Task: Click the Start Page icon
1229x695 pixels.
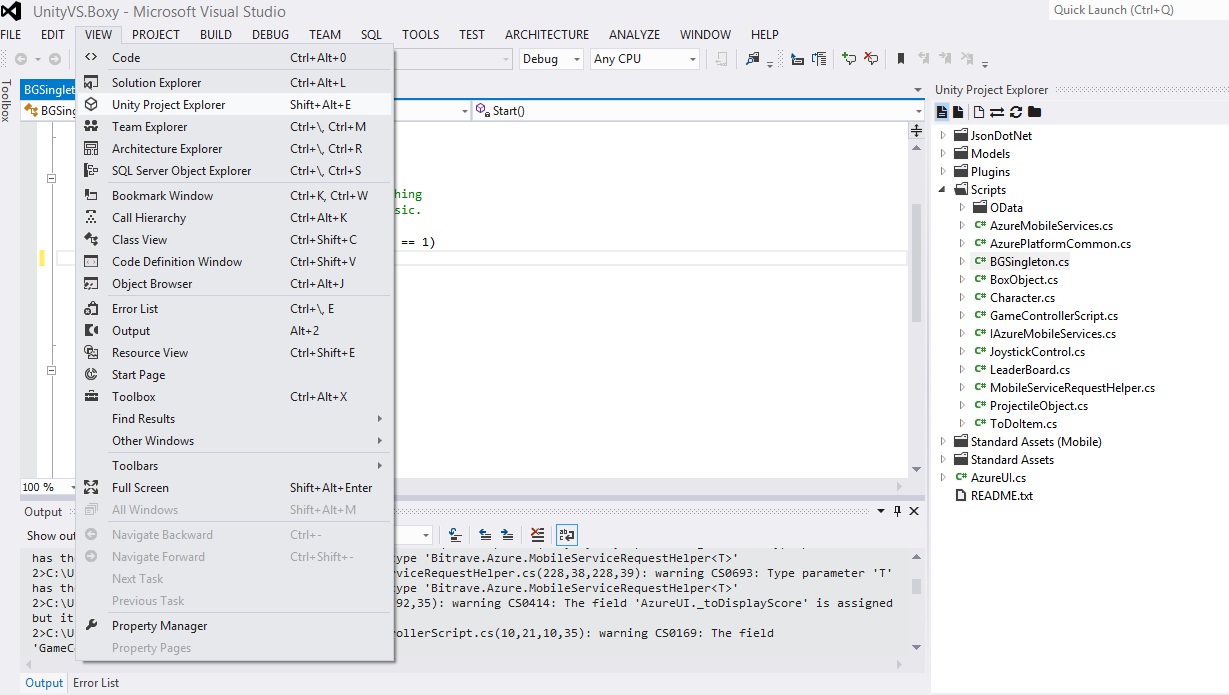Action: (x=91, y=375)
